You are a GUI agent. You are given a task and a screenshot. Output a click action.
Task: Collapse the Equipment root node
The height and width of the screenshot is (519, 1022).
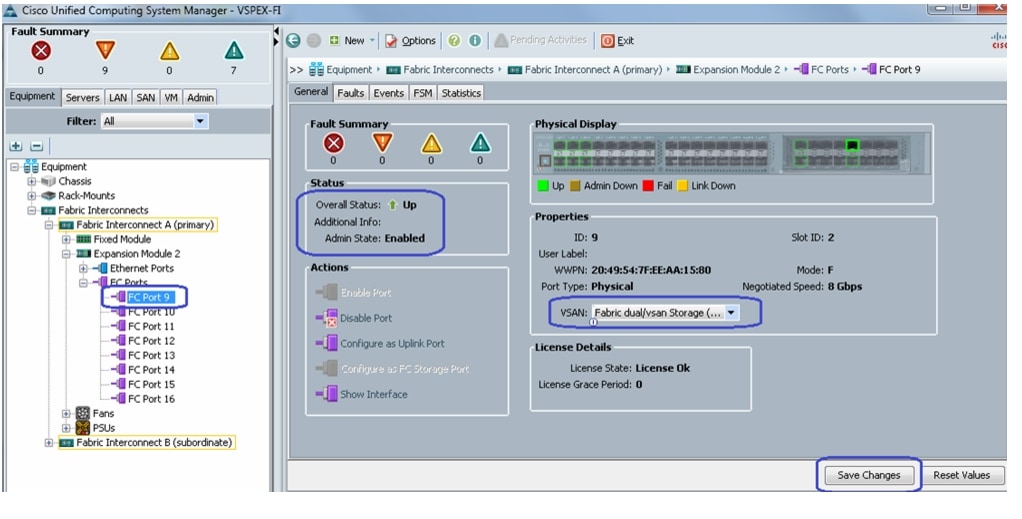(x=15, y=167)
